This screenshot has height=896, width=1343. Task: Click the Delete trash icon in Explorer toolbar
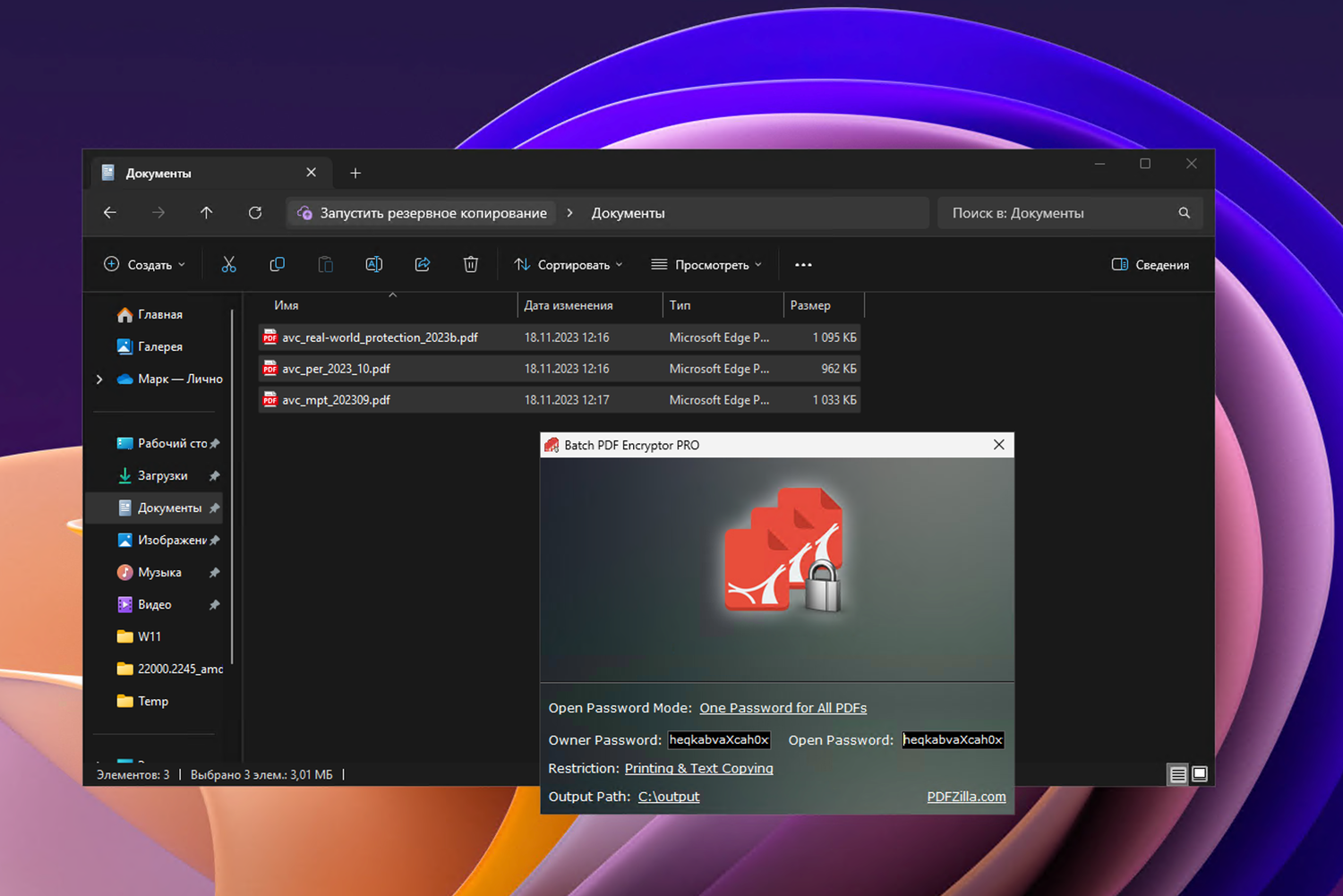click(471, 264)
